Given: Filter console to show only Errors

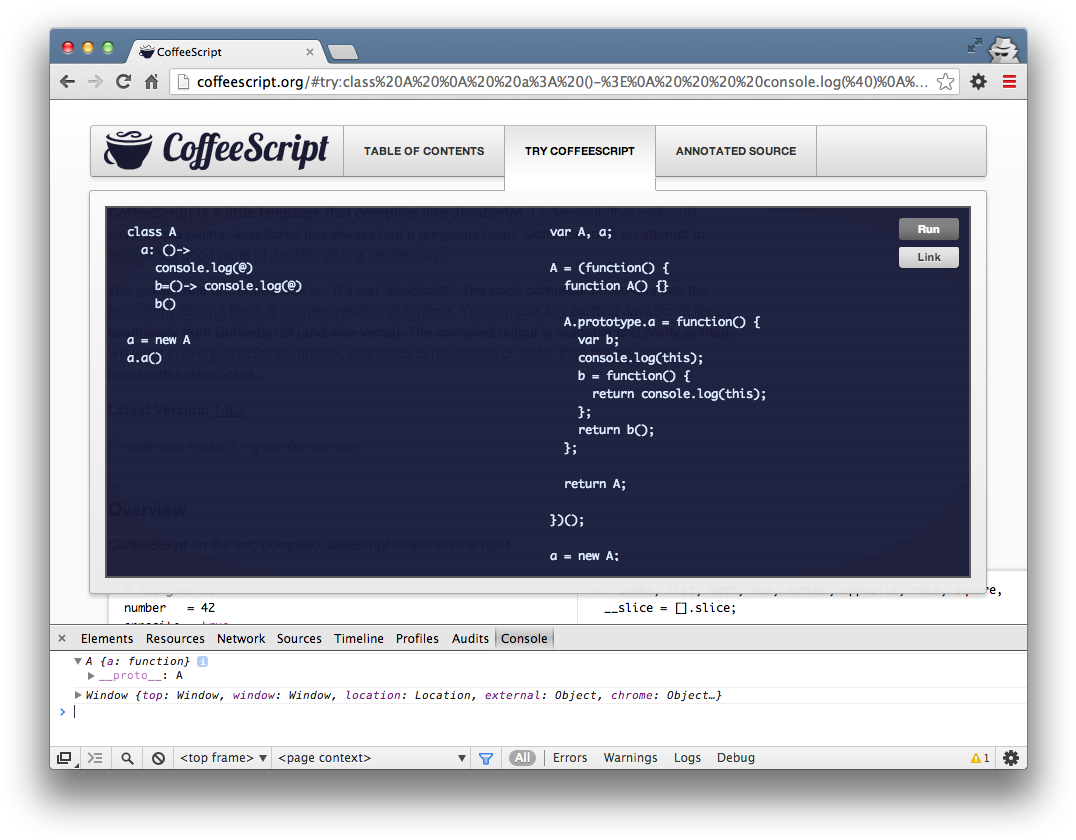Looking at the screenshot, I should [x=570, y=757].
